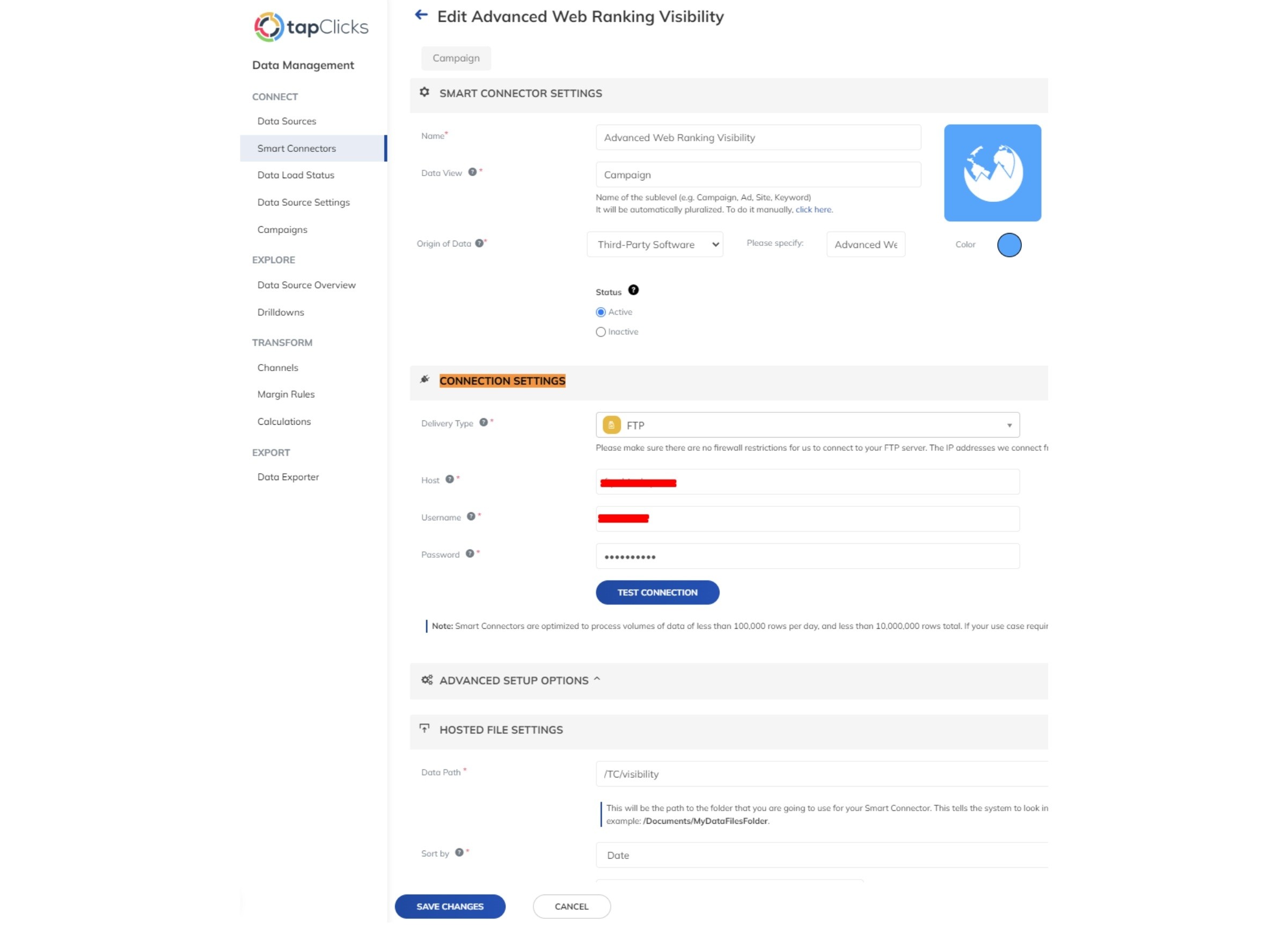
Task: Click the Password help icon
Action: 470,554
